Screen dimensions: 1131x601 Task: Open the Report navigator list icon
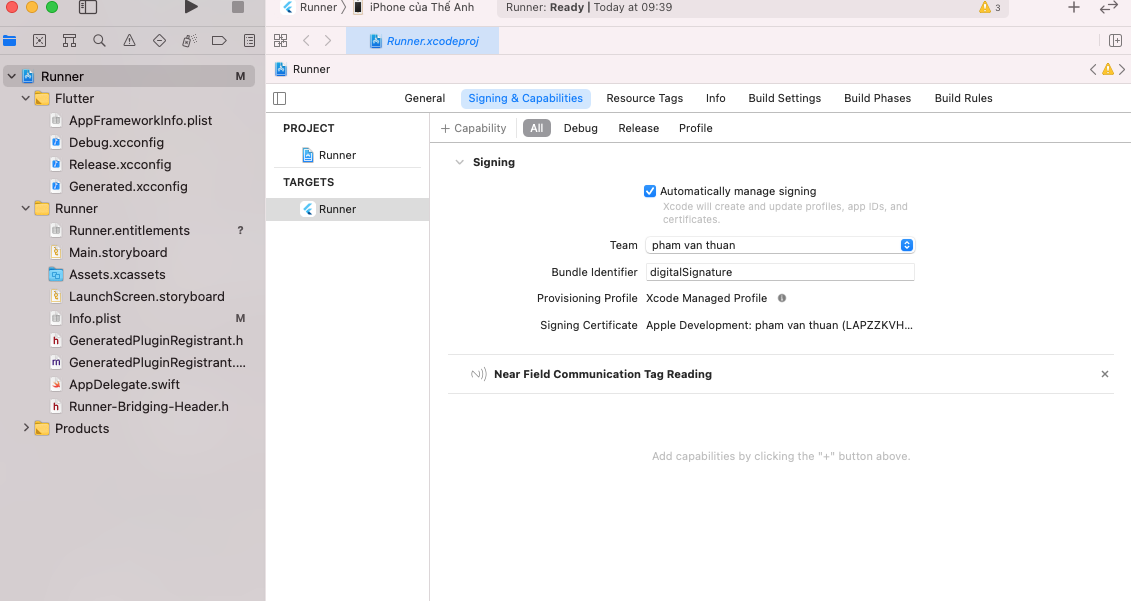coord(249,40)
